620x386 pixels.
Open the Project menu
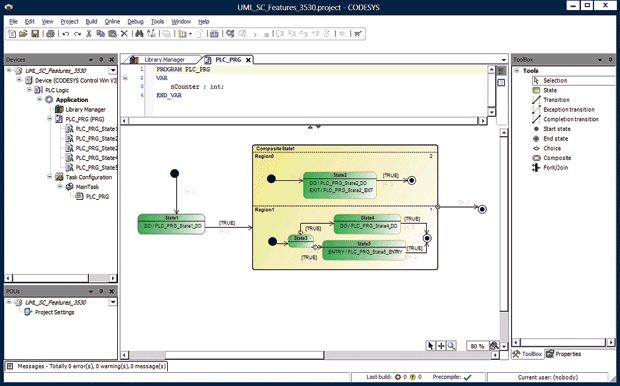(x=70, y=21)
